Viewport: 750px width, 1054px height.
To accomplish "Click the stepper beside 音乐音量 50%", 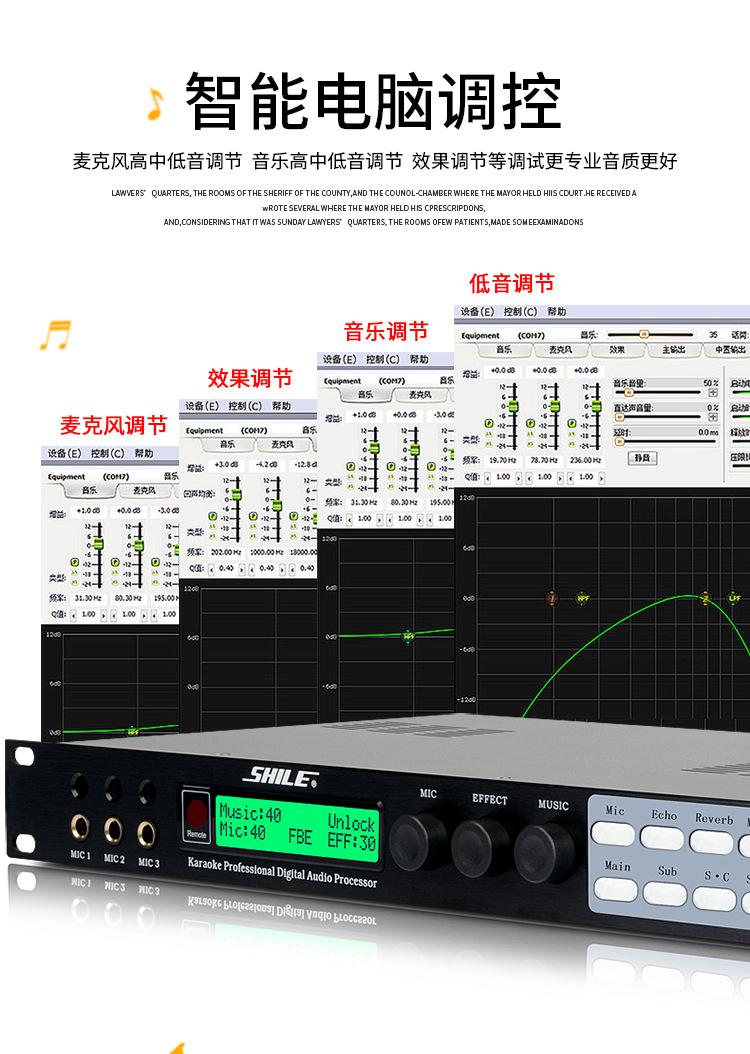I will [x=715, y=391].
